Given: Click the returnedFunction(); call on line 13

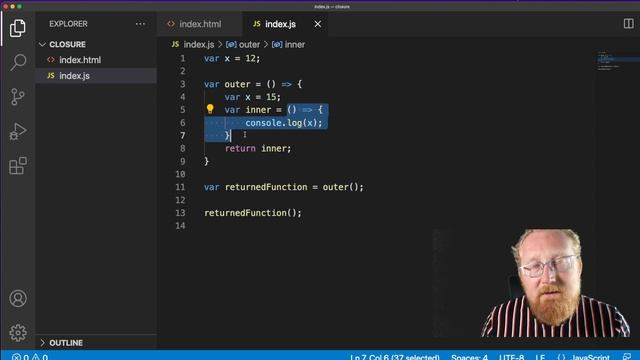Looking at the screenshot, I should [x=253, y=213].
